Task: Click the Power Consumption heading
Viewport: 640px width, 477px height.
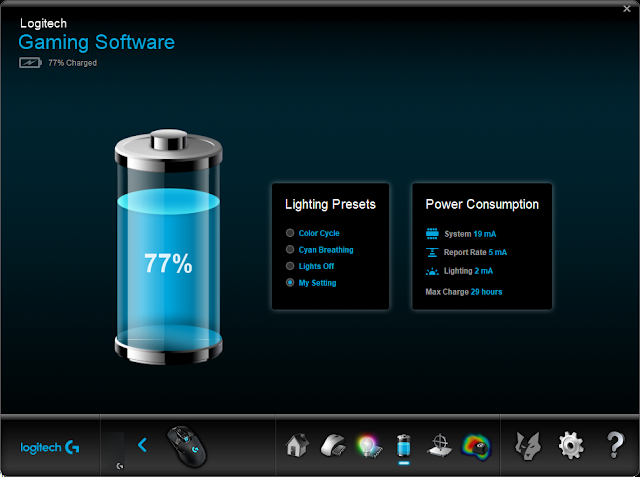Action: point(482,204)
